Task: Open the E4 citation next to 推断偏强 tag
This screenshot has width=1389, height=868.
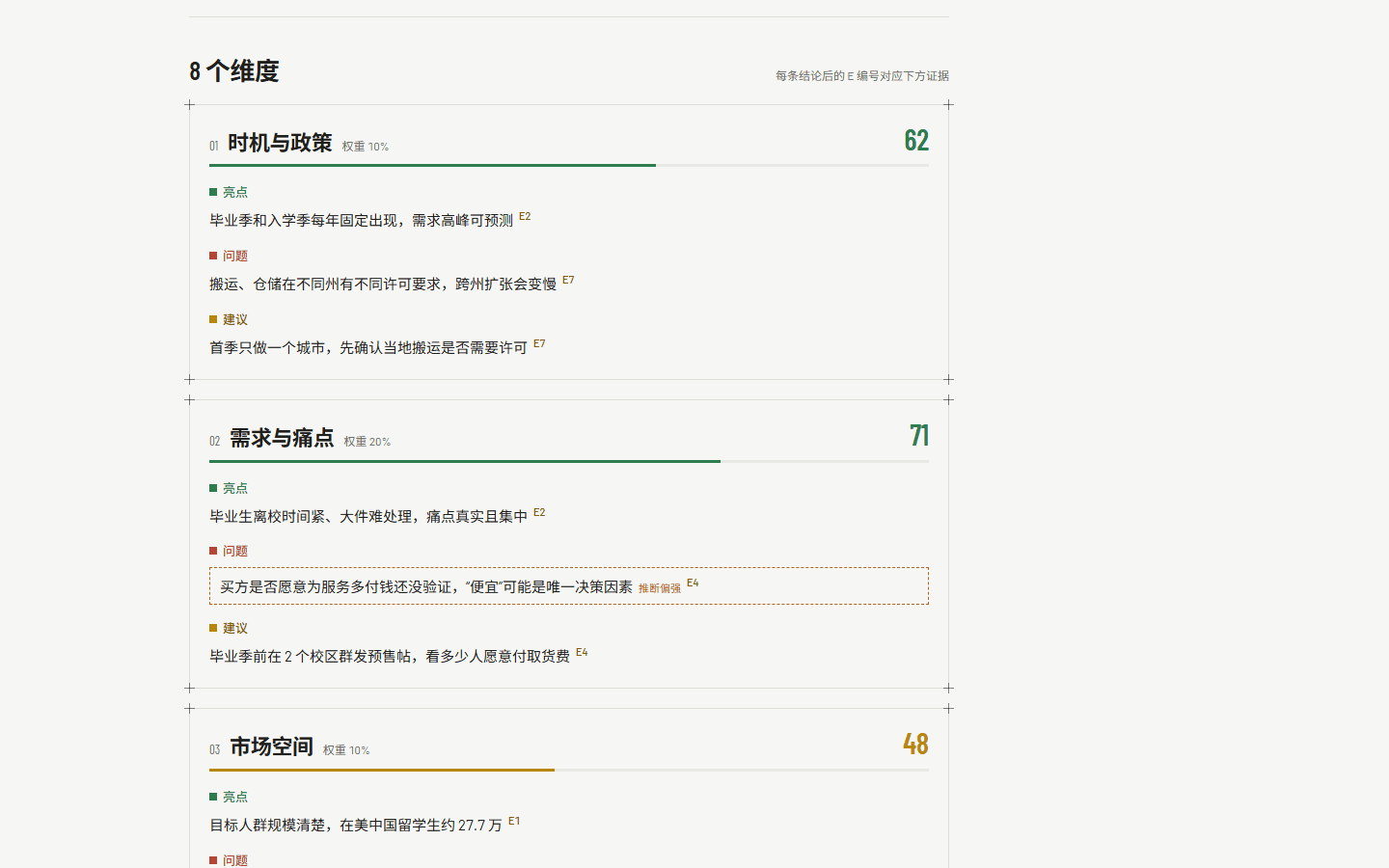Action: tap(693, 583)
